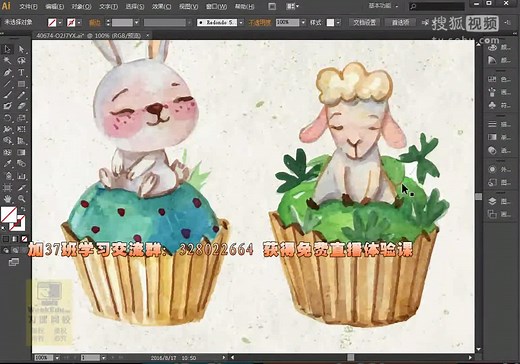Select the Rectangle tool

21,84
